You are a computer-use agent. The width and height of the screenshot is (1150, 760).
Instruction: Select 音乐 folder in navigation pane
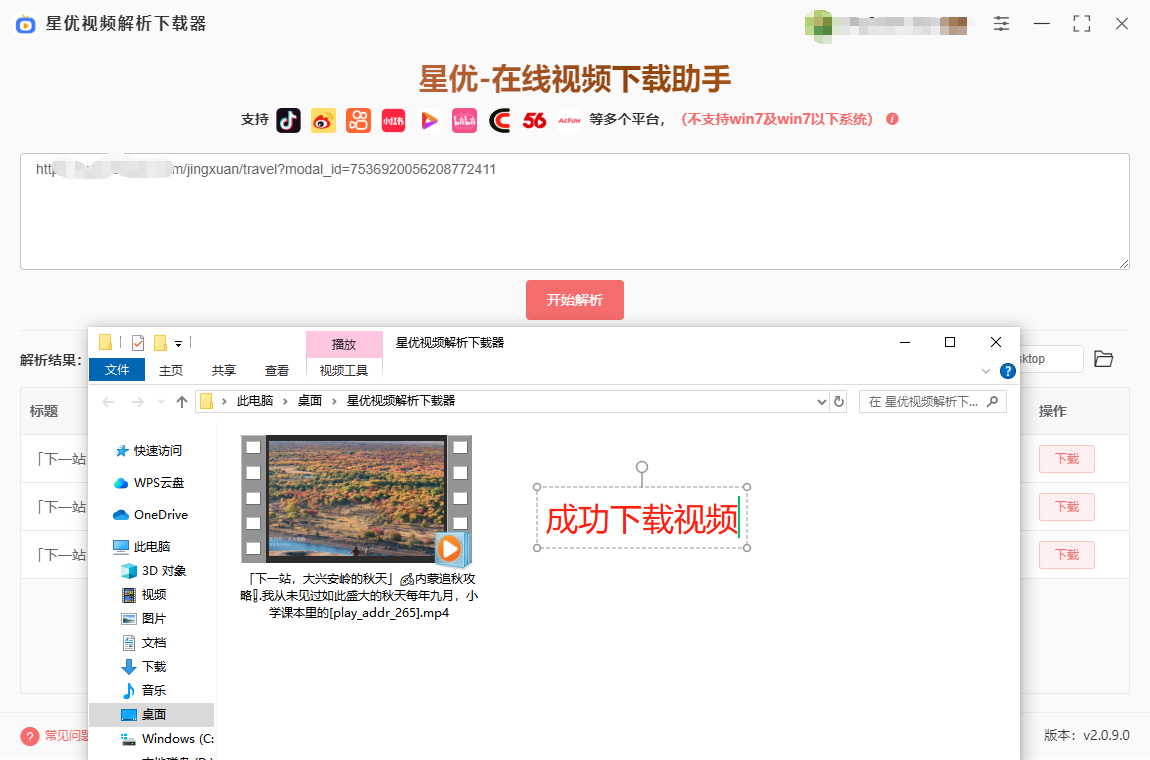(x=153, y=690)
